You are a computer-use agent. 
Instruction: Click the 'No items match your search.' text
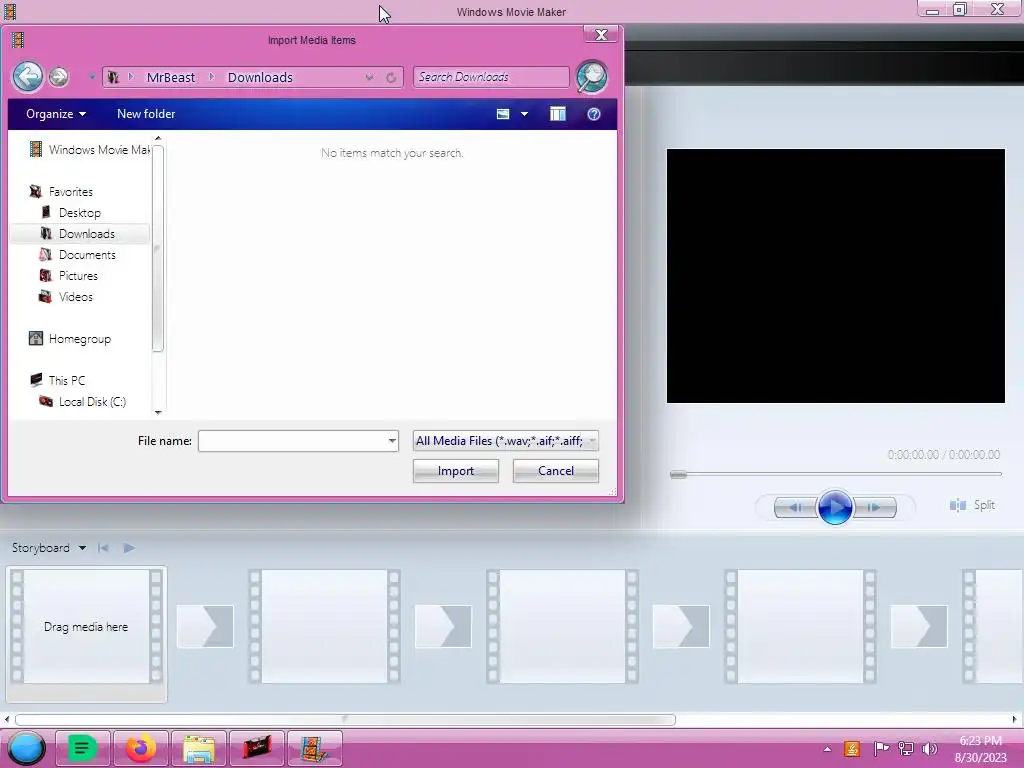point(392,153)
